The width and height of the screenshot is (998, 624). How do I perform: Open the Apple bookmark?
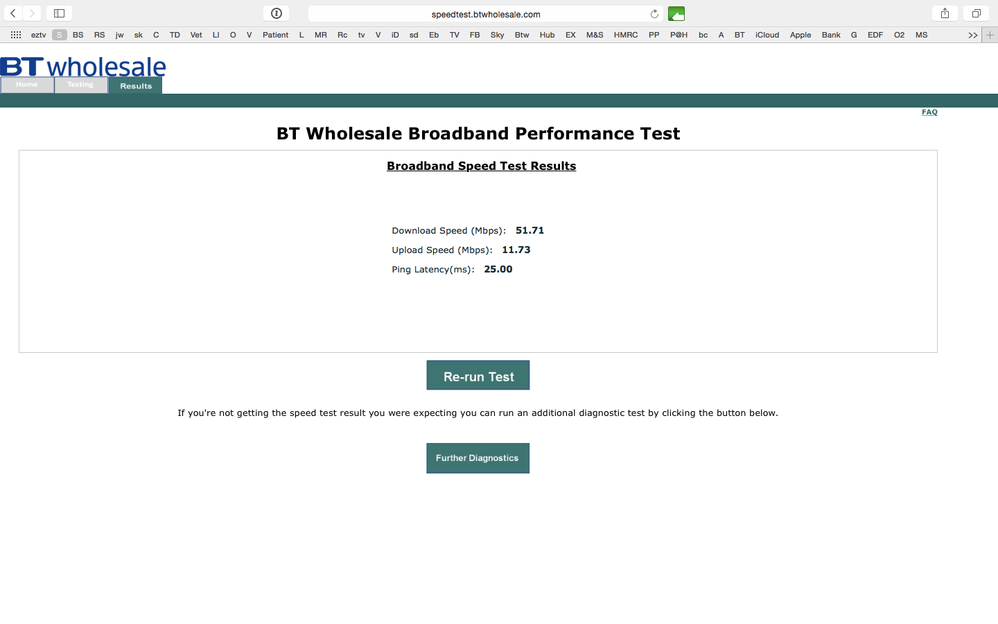tap(800, 35)
